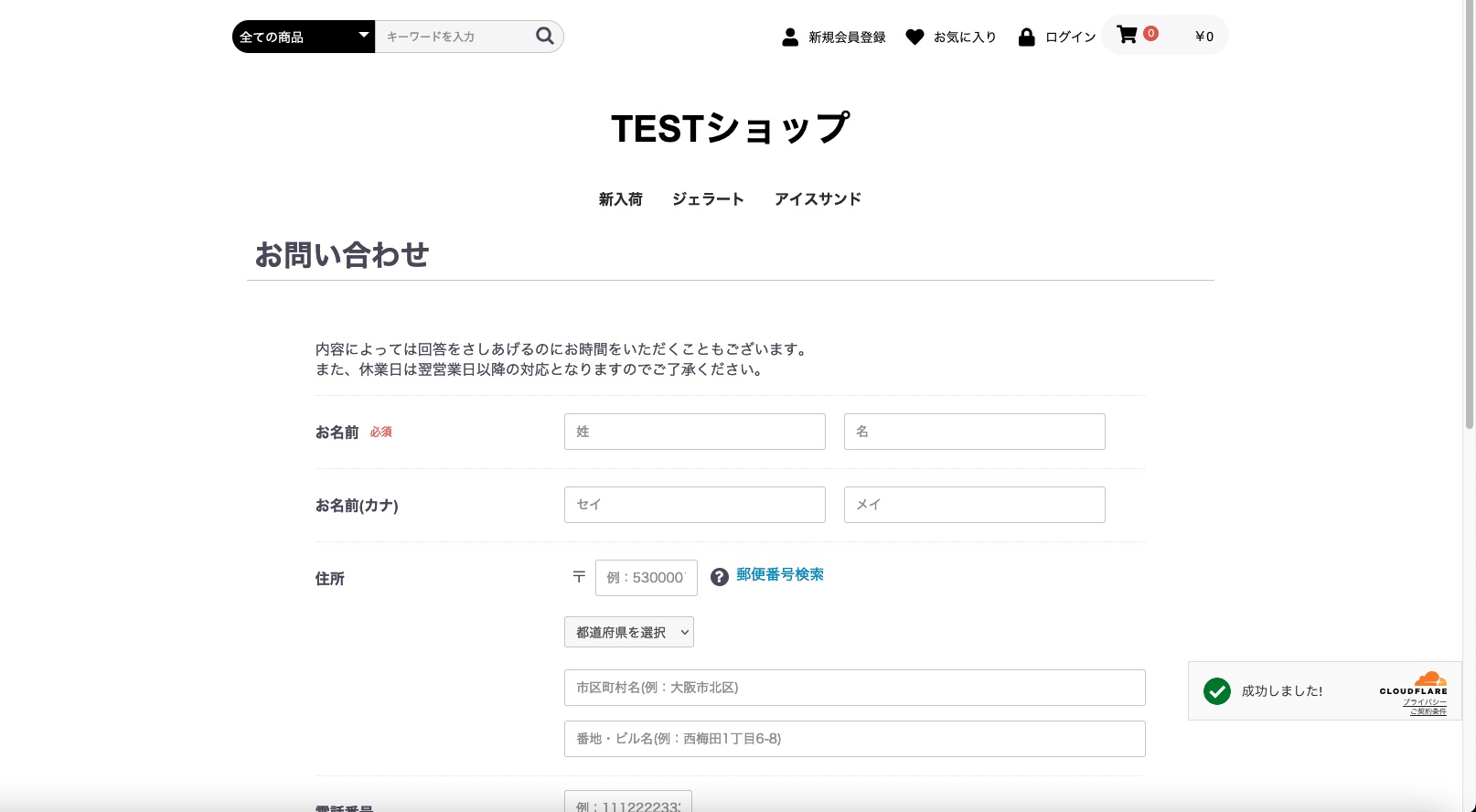
Task: Open Cloudflare ご契約条件 link
Action: click(x=1428, y=711)
